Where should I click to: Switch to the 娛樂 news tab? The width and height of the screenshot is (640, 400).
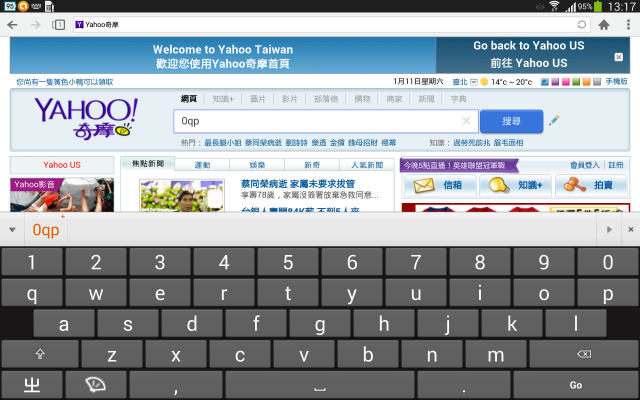tap(257, 165)
